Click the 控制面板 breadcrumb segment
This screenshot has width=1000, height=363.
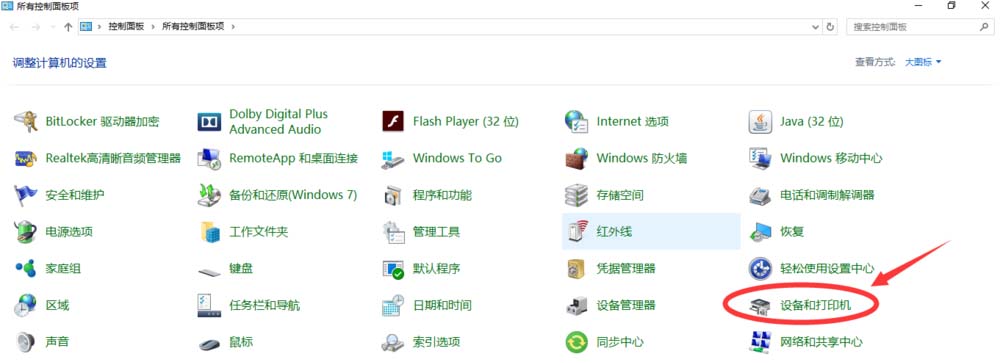click(126, 27)
